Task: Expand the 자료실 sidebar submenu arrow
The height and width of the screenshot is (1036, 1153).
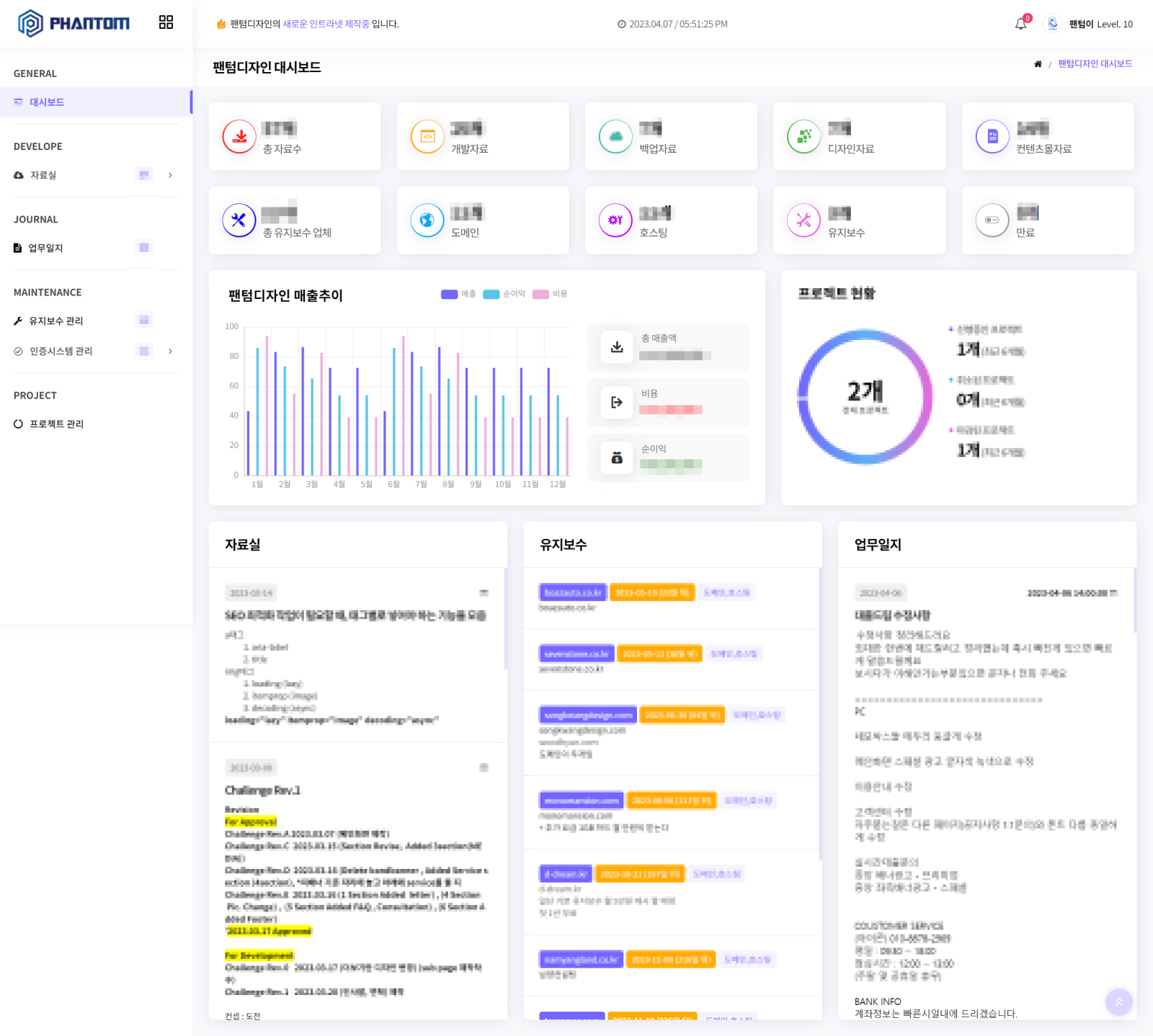Action: click(x=170, y=175)
